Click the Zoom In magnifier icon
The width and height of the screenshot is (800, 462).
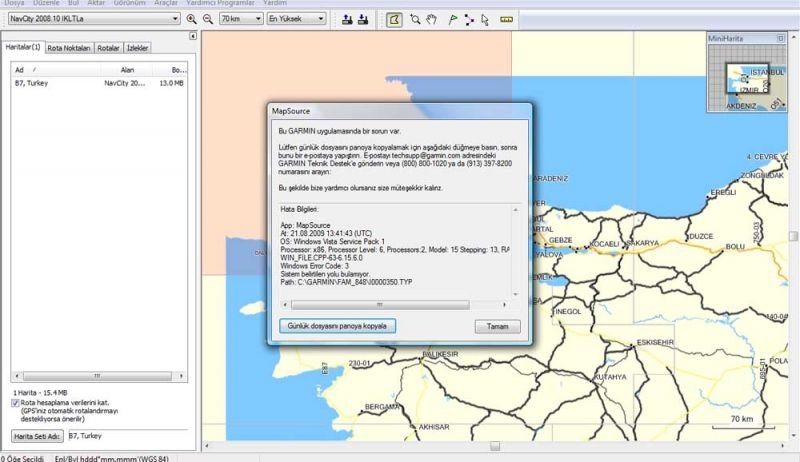coord(192,19)
